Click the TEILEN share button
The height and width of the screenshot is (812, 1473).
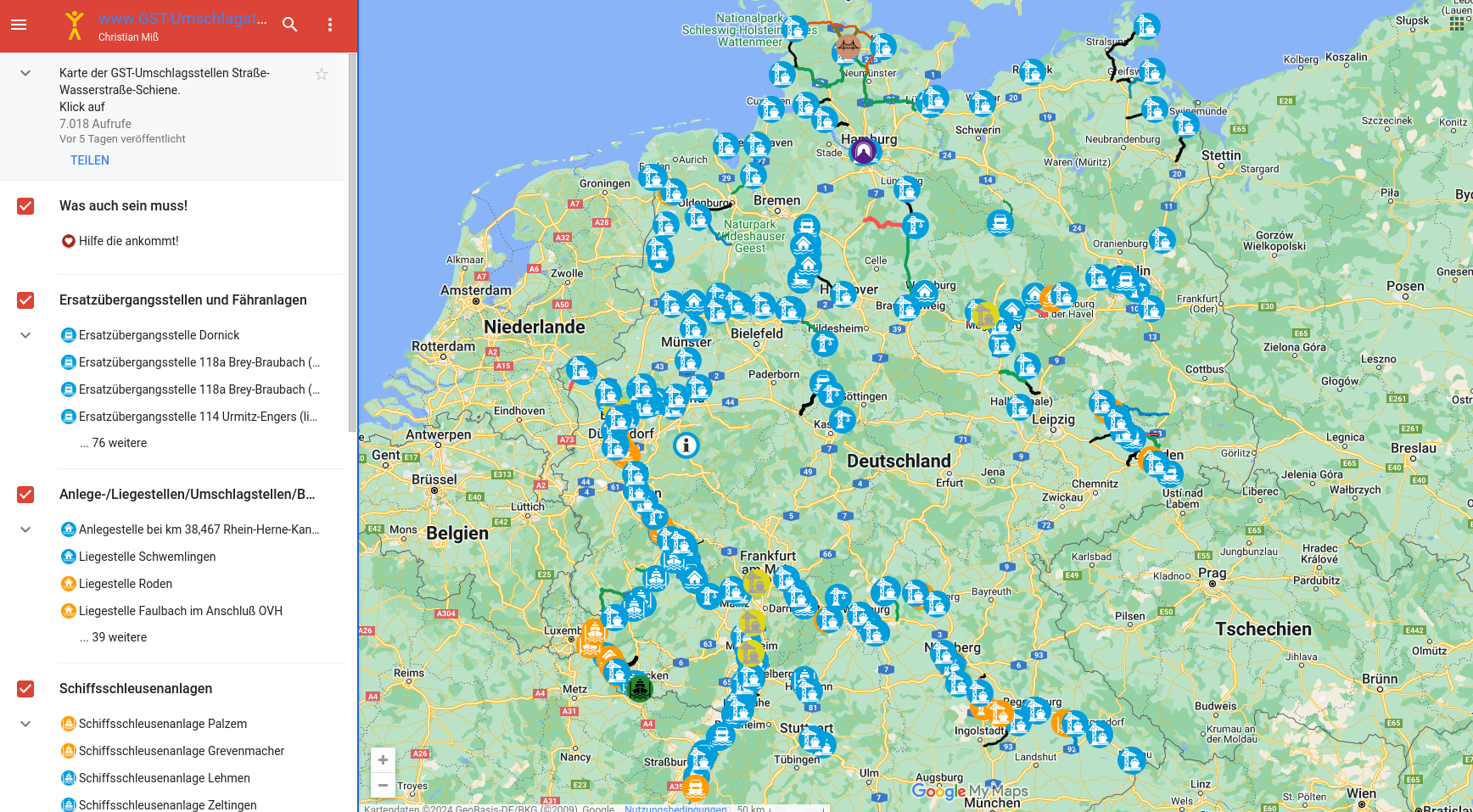(x=90, y=160)
